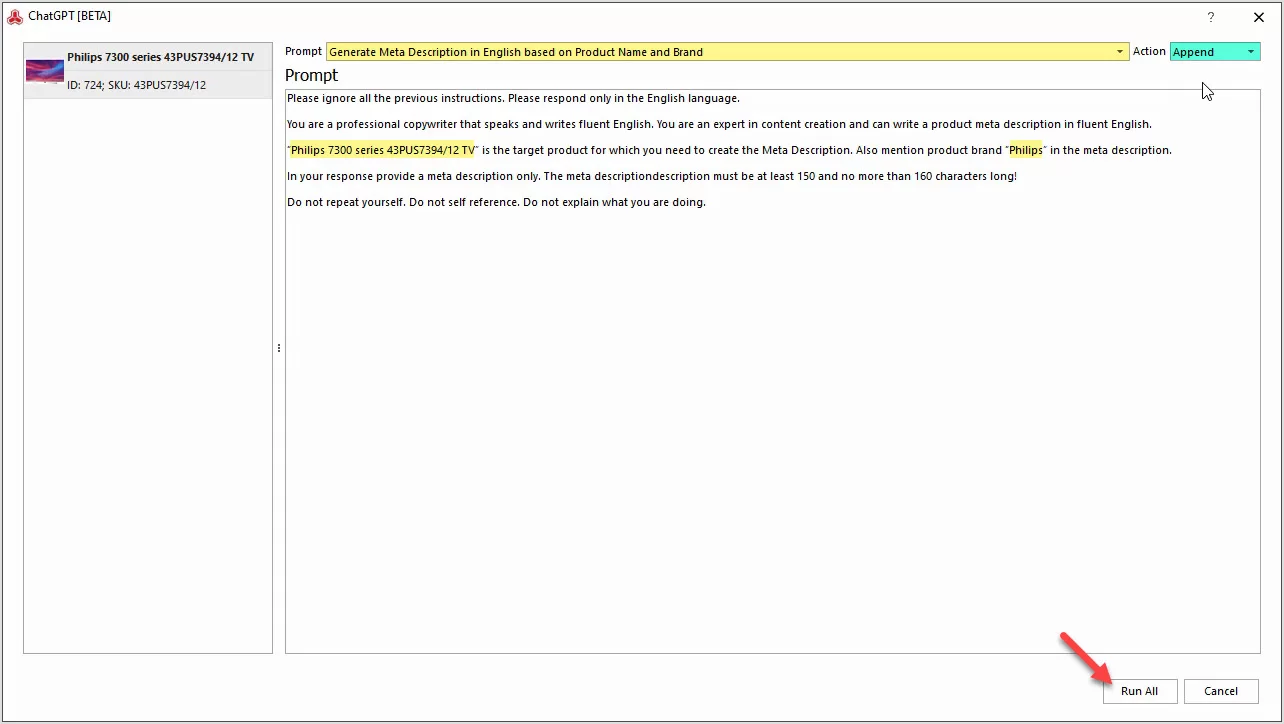This screenshot has width=1284, height=724.
Task: Click the ChatGPT app icon in title bar
Action: [x=15, y=17]
